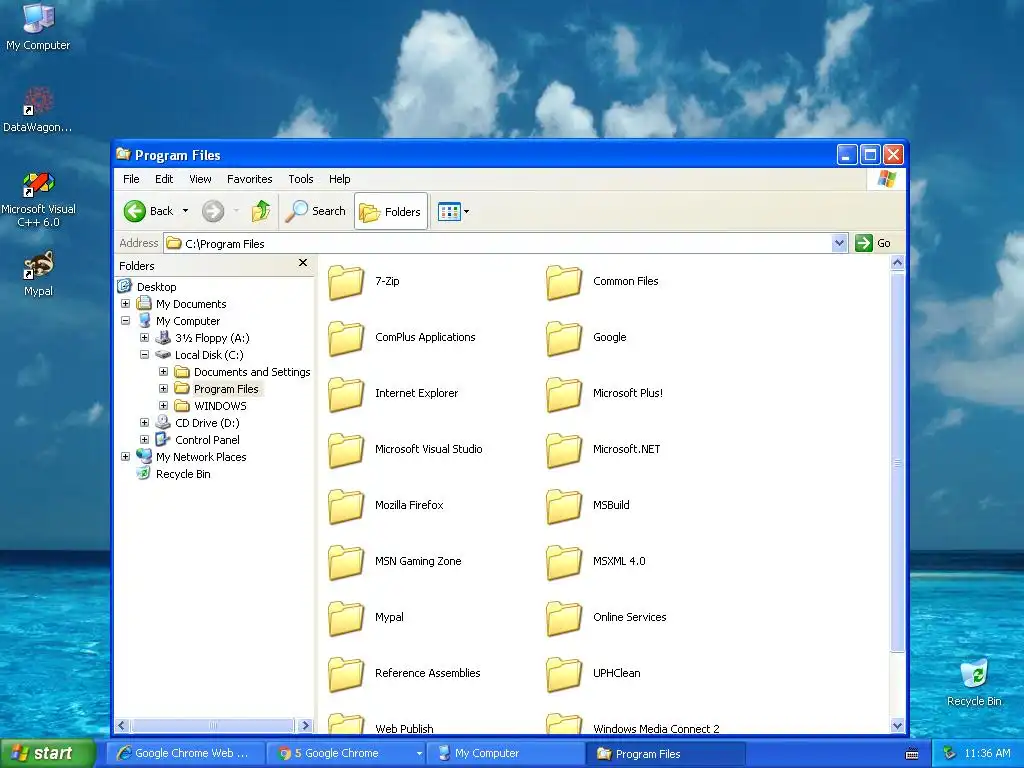Select My Computer desktop icon
This screenshot has width=1024, height=768.
tap(38, 26)
